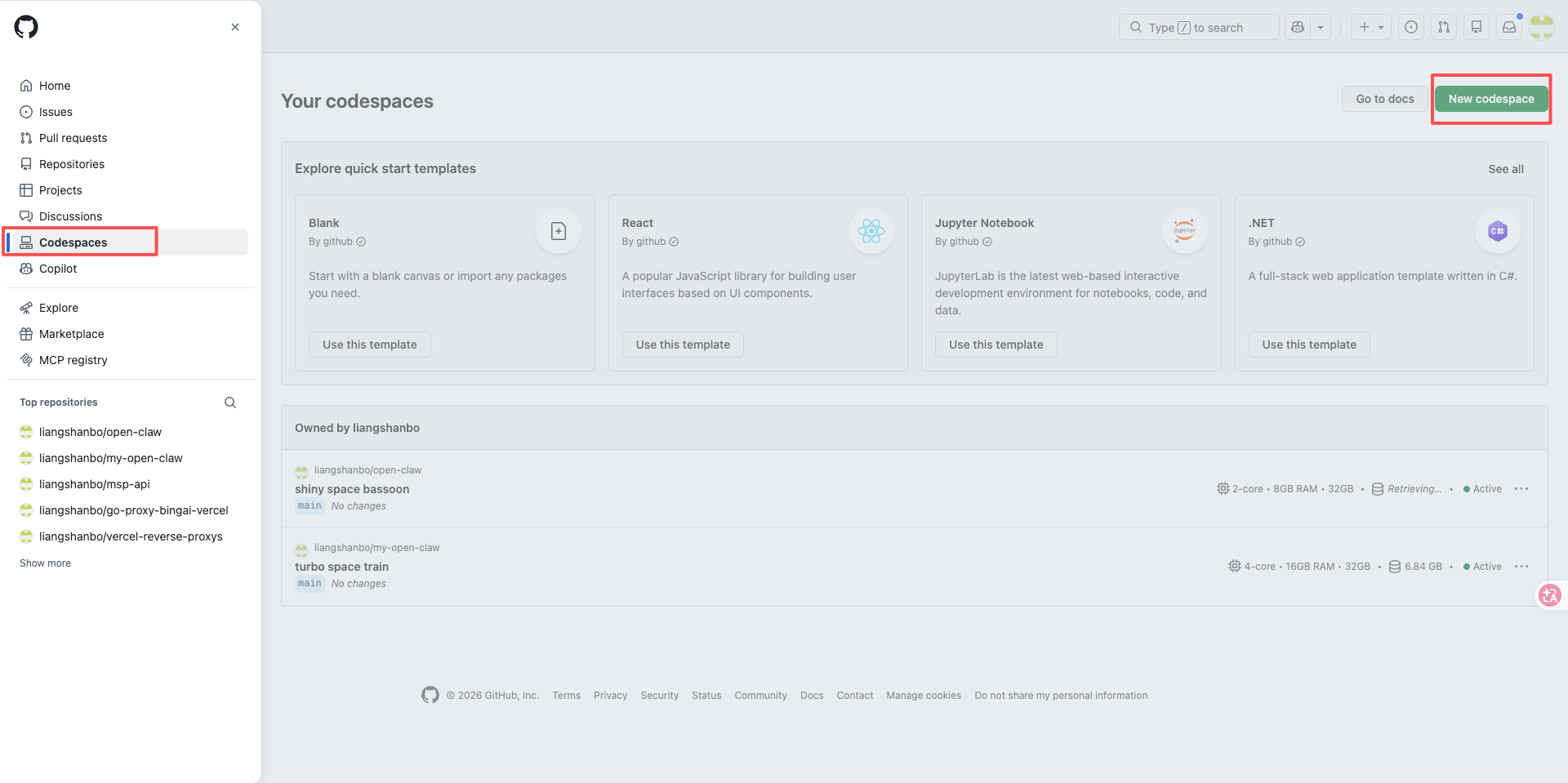Open the notifications inbox icon
Viewport: 1568px width, 783px height.
pos(1509,27)
